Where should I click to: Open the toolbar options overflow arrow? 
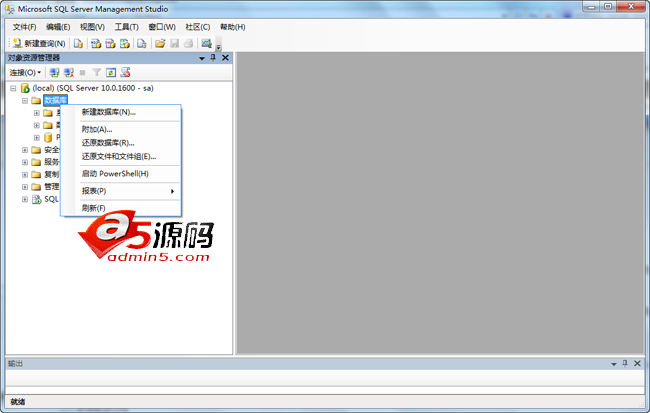(x=219, y=47)
